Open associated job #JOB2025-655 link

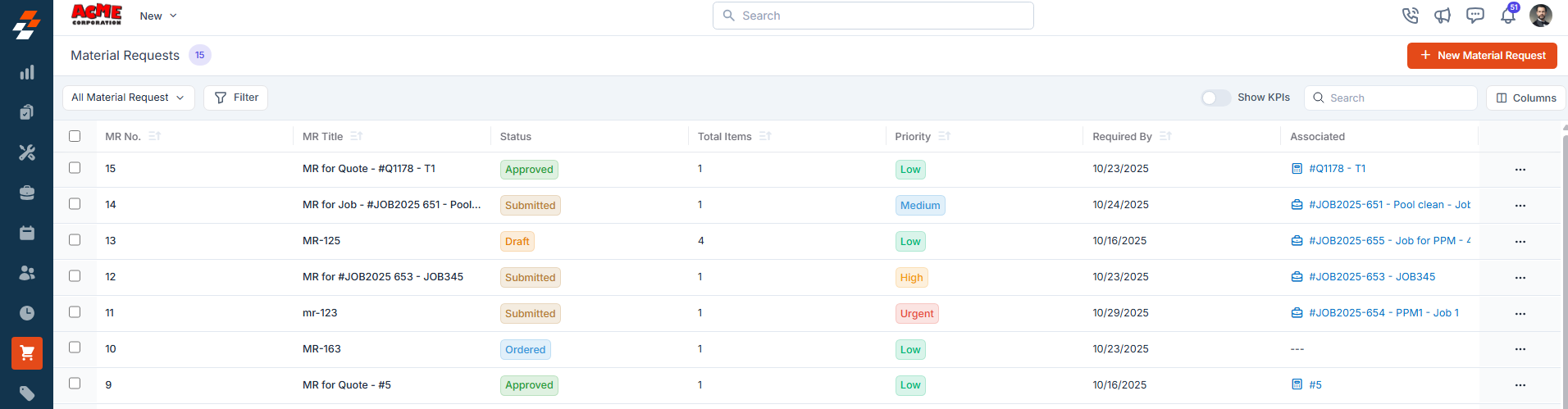[1389, 241]
